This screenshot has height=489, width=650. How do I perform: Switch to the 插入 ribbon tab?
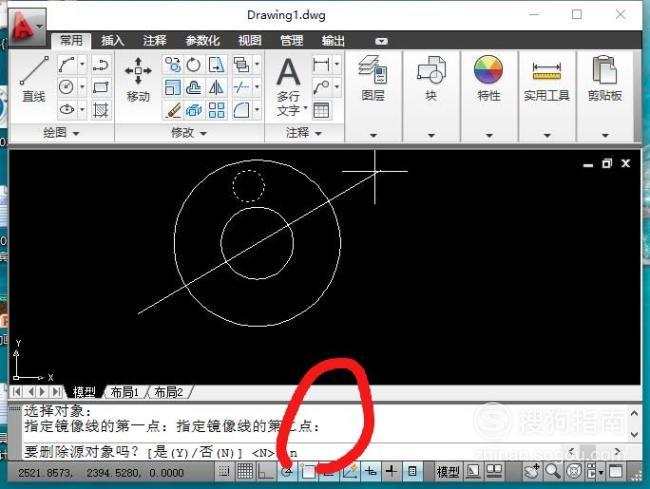coord(112,40)
